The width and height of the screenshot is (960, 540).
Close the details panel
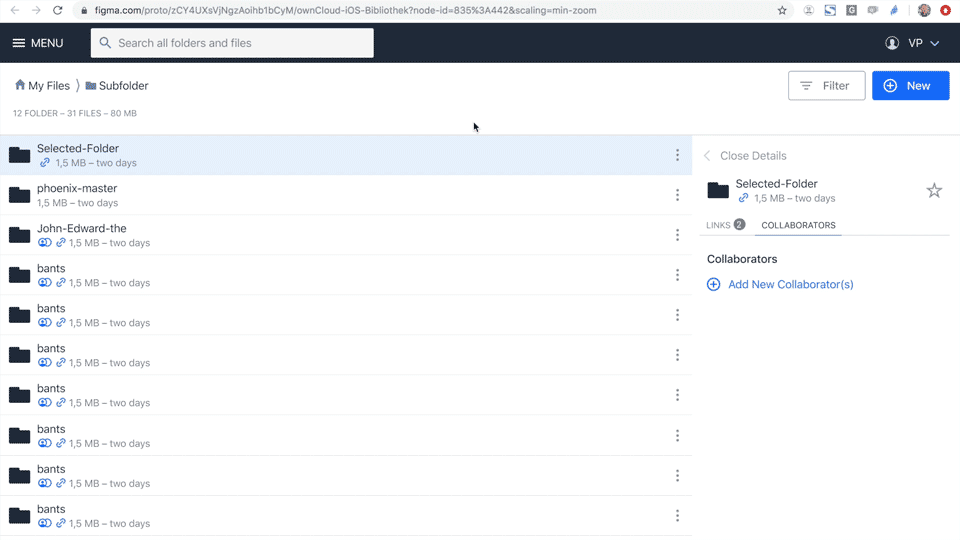click(x=746, y=156)
